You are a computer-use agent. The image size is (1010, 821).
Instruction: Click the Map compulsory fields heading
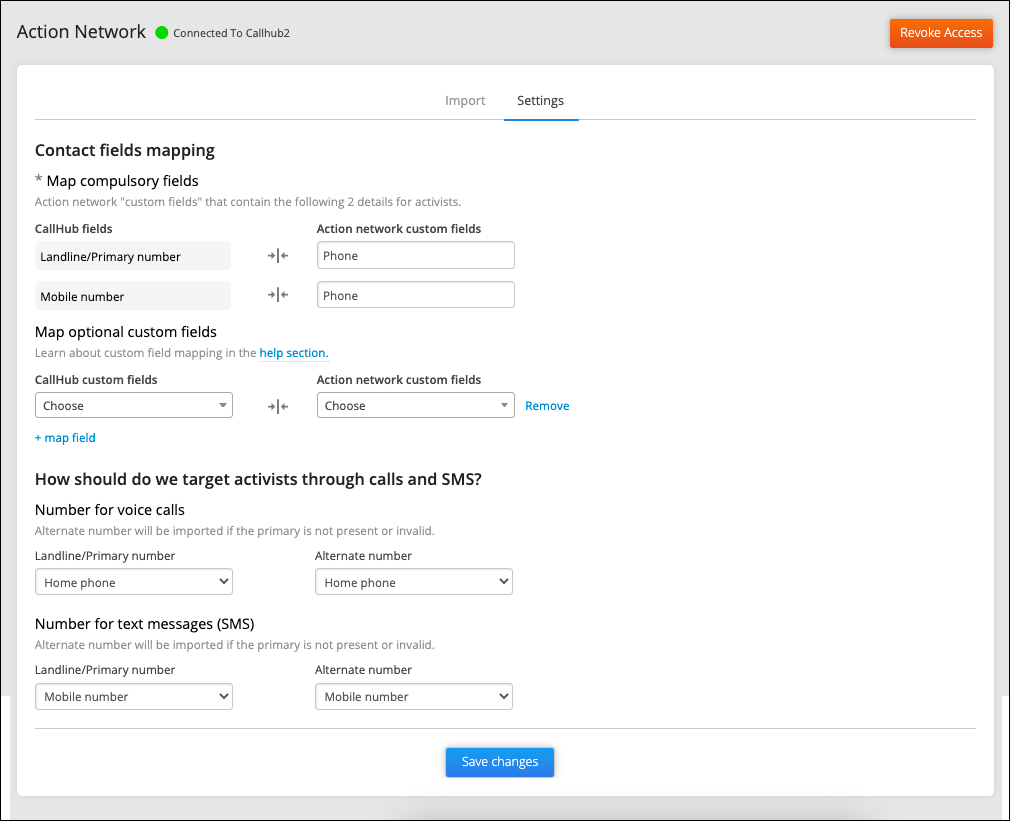122,181
